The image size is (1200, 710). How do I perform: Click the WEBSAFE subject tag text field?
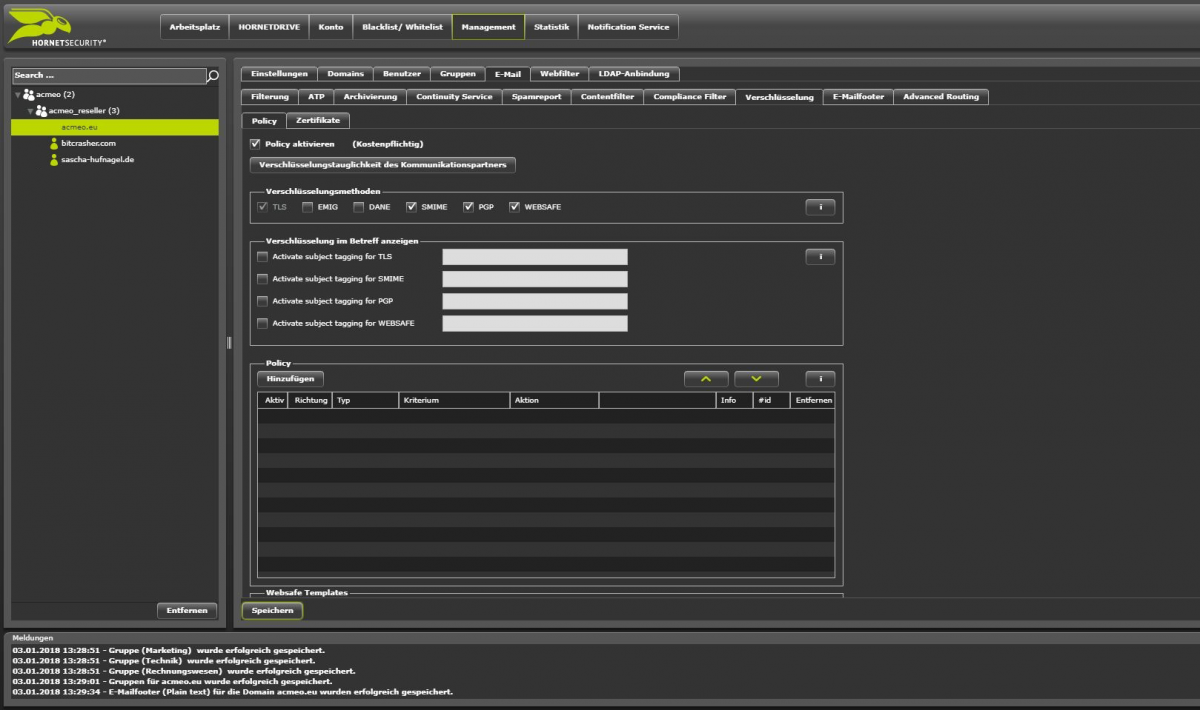pos(535,323)
